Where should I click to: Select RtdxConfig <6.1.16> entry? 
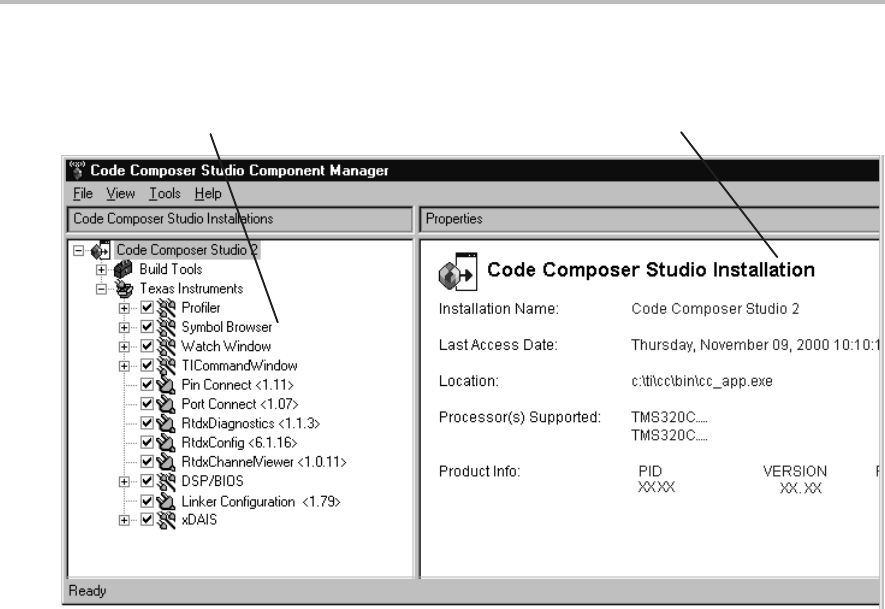click(239, 442)
